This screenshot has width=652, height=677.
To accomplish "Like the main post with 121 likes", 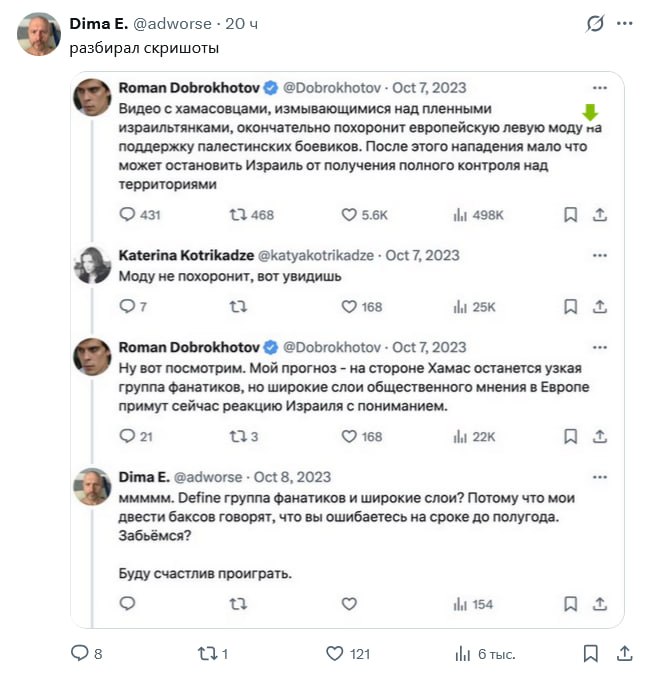I will (x=335, y=653).
